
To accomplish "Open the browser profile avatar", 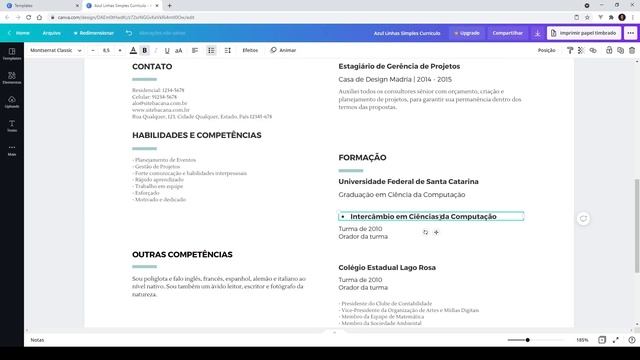I will pos(622,17).
